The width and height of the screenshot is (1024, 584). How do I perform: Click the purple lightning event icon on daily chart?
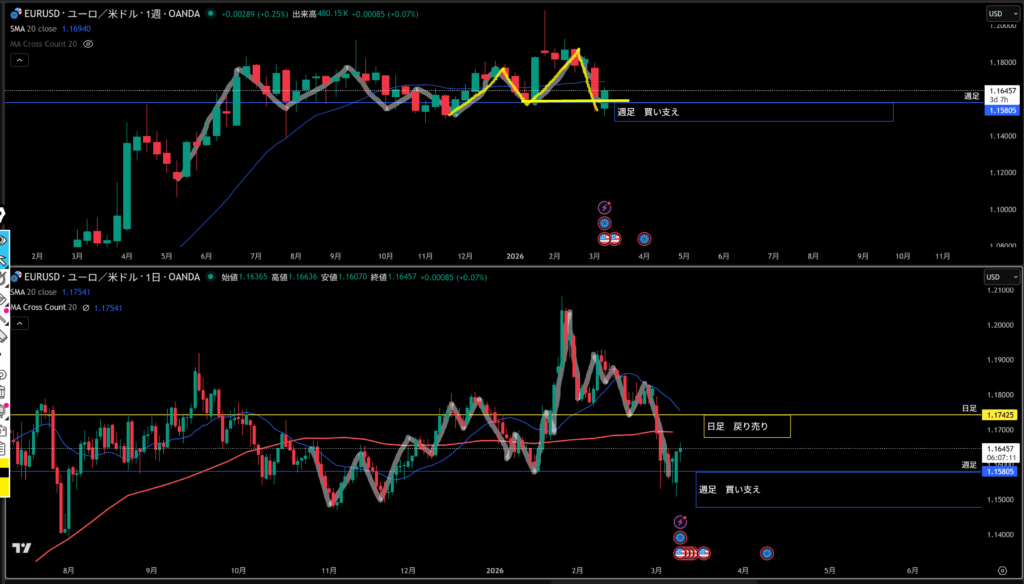point(681,521)
